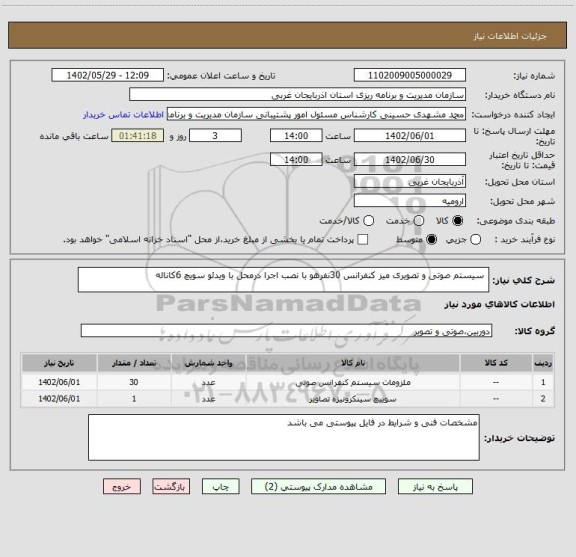Click the buyer notes text area
This screenshot has width=576, height=557.
[x=284, y=438]
